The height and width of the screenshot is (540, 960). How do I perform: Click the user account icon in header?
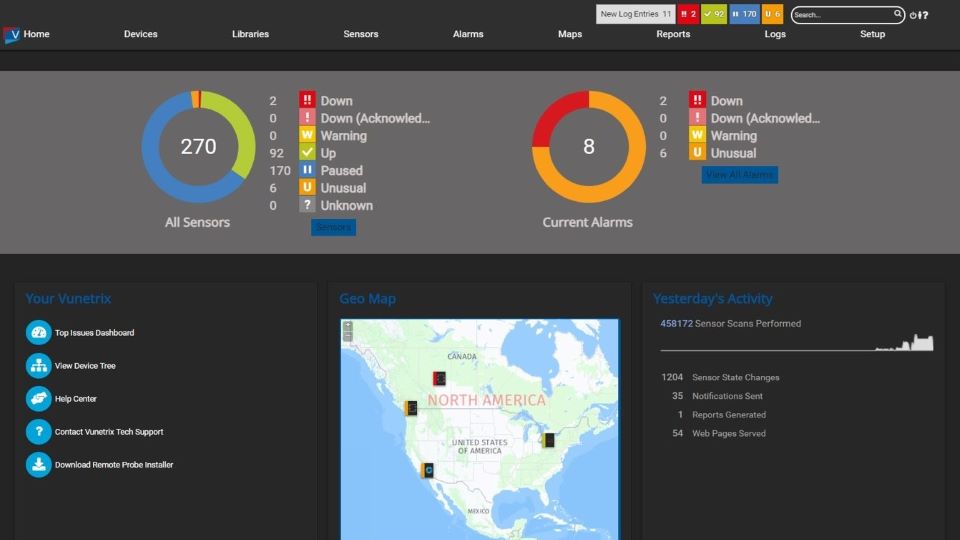[x=919, y=15]
